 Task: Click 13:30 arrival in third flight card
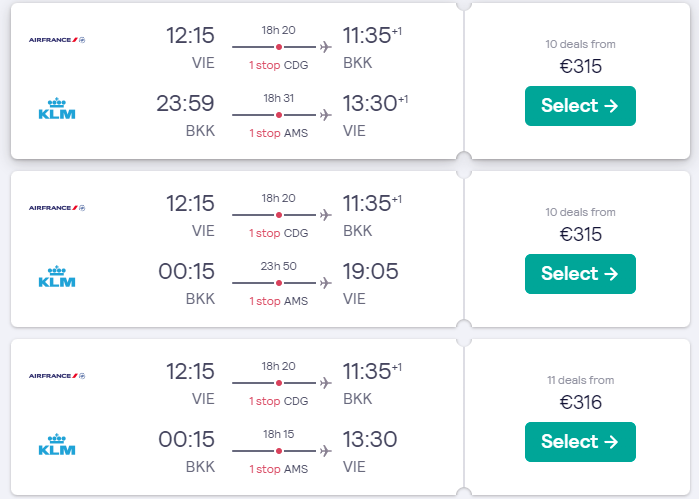coord(370,440)
